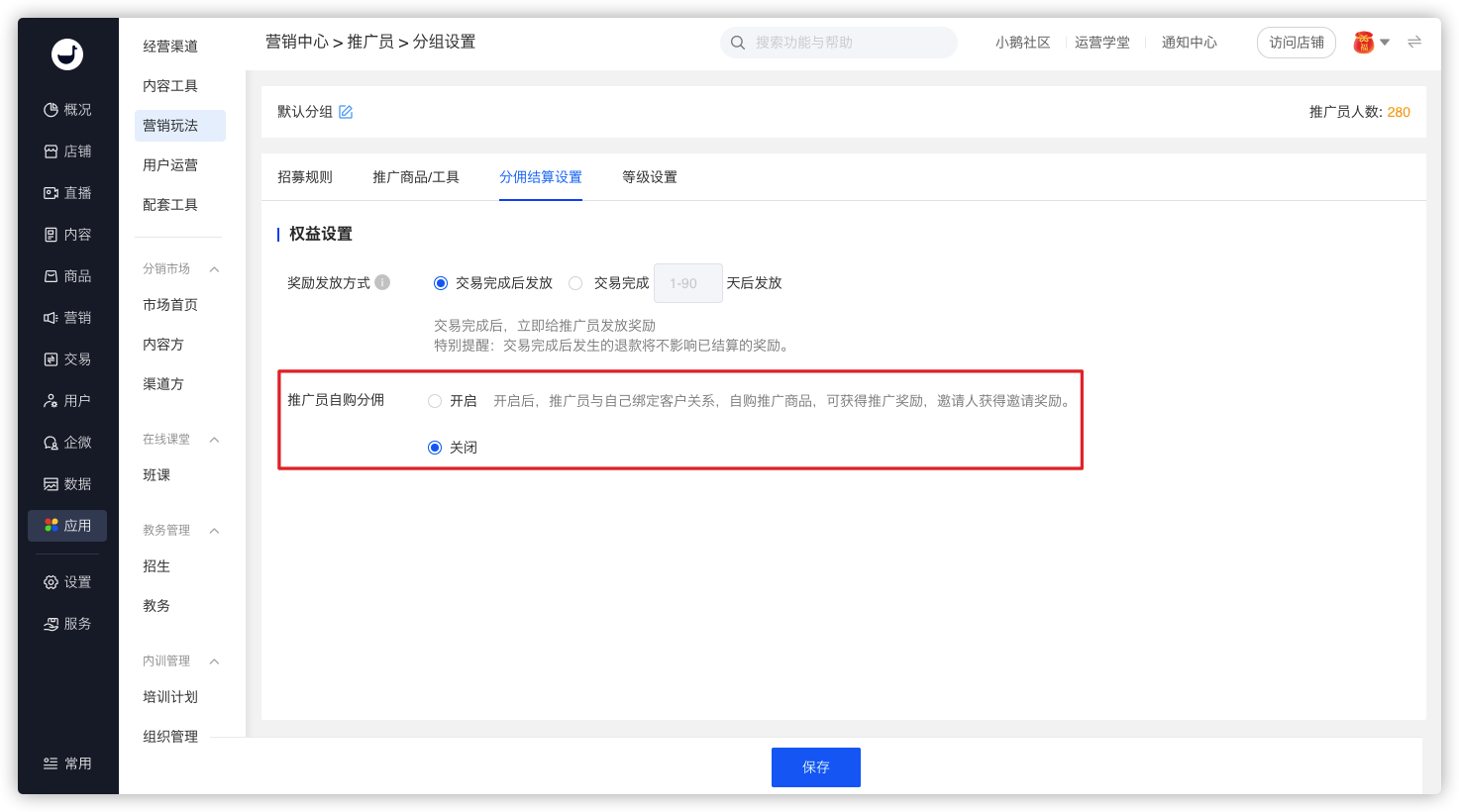Open the store avatar account menu
The height and width of the screenshot is (812, 1459).
pos(1371,43)
